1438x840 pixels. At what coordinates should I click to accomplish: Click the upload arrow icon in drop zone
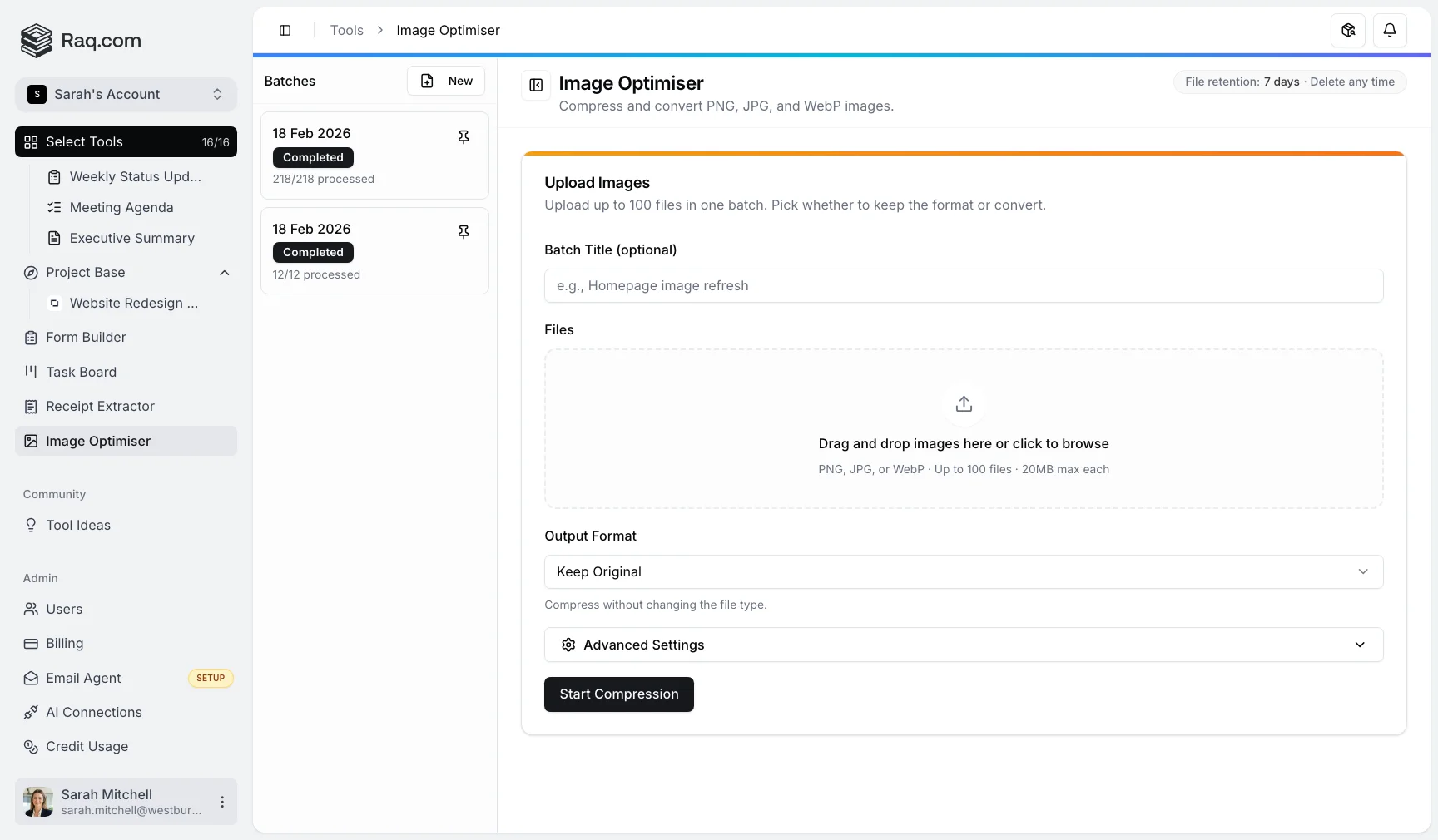964,404
